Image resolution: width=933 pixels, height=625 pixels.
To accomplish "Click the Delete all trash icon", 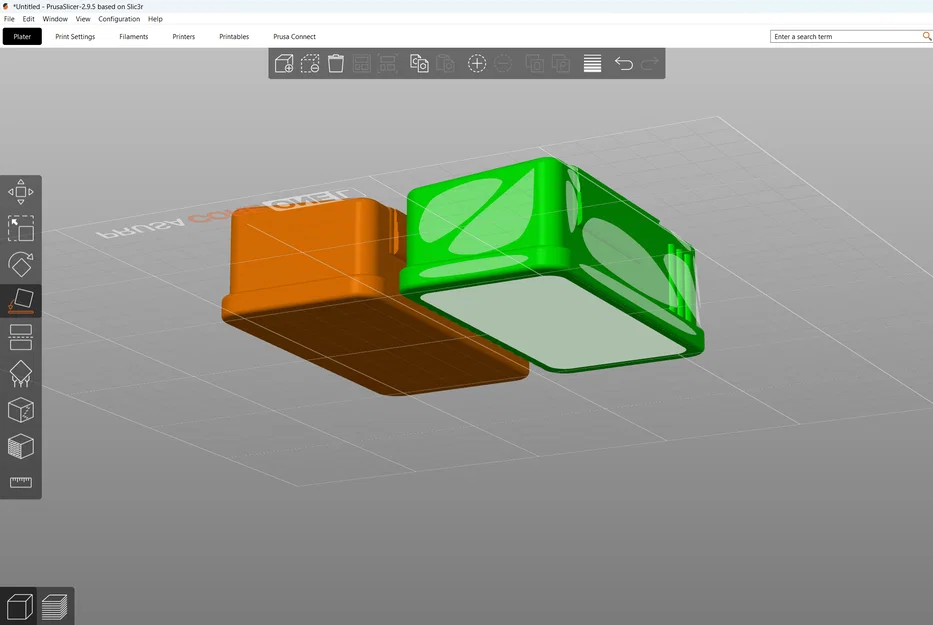I will click(x=336, y=63).
